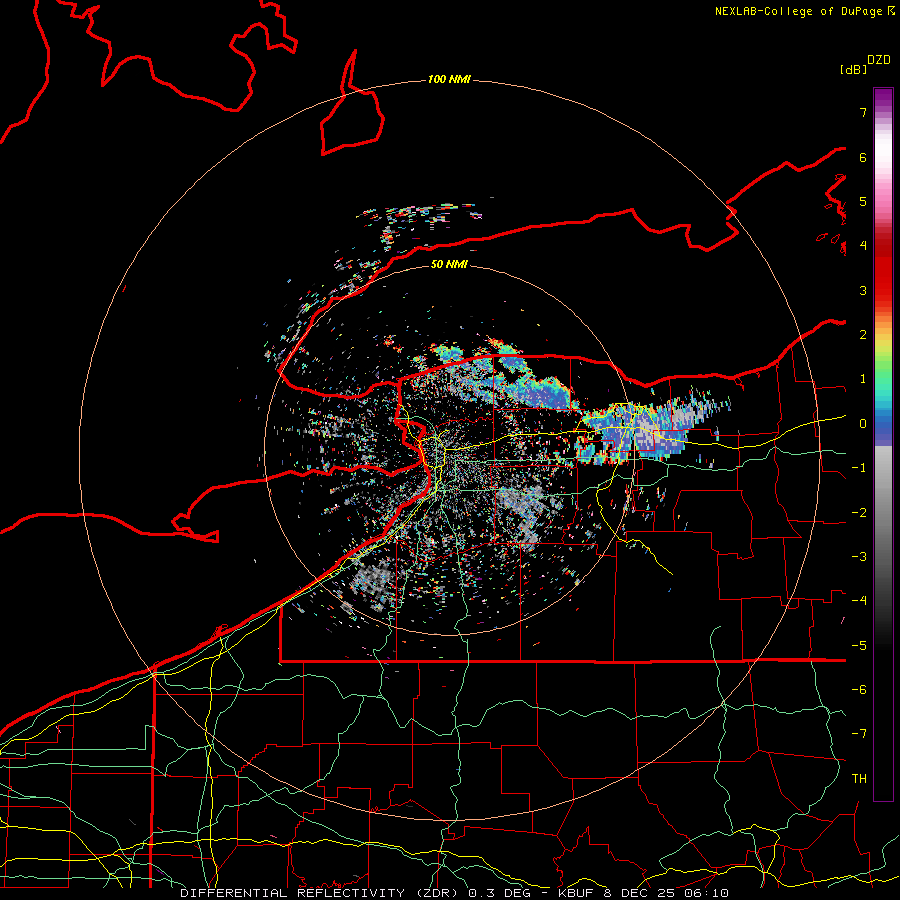Screen dimensions: 900x900
Task: Click the -4 dB value on color scale
Action: point(859,601)
